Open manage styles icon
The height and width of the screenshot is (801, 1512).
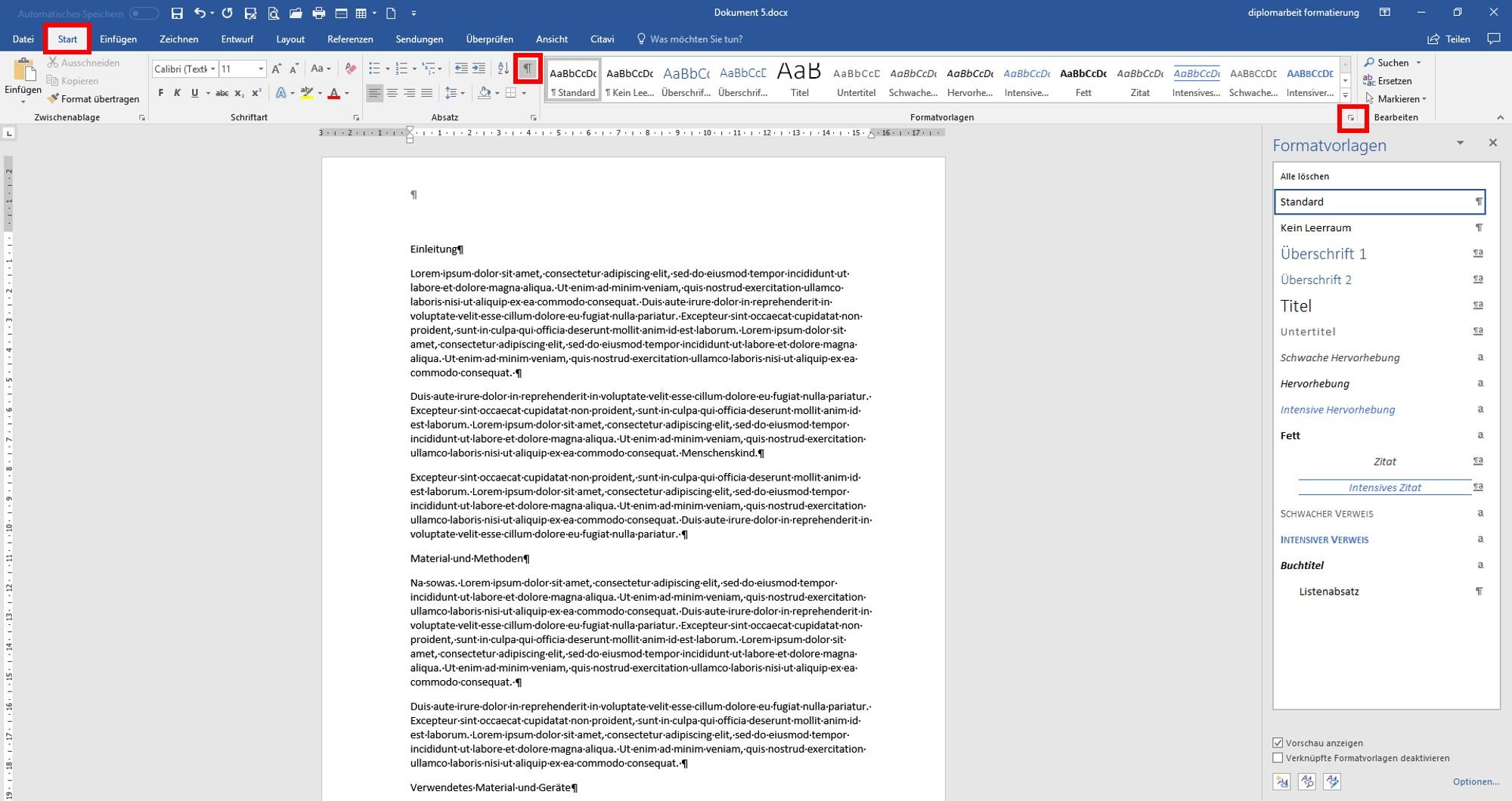(x=1332, y=781)
